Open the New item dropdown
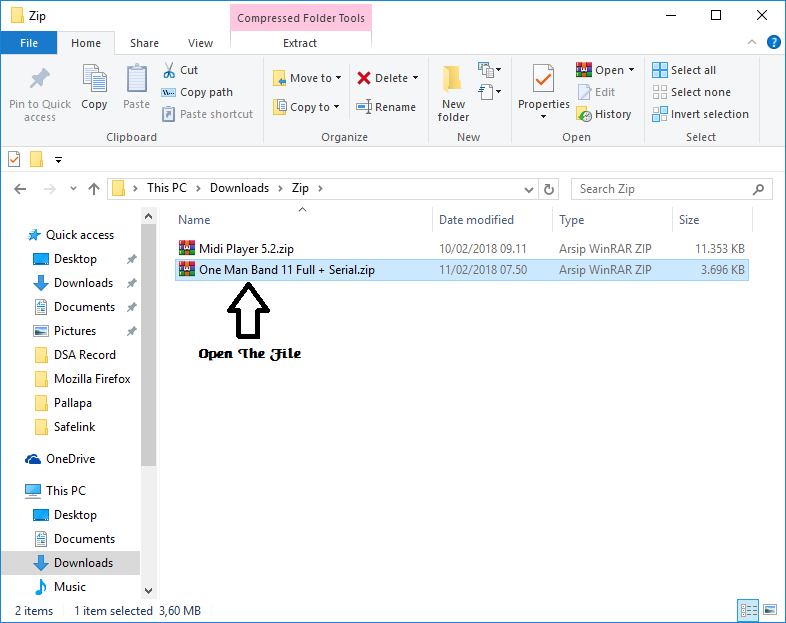The image size is (786, 623). tap(489, 69)
